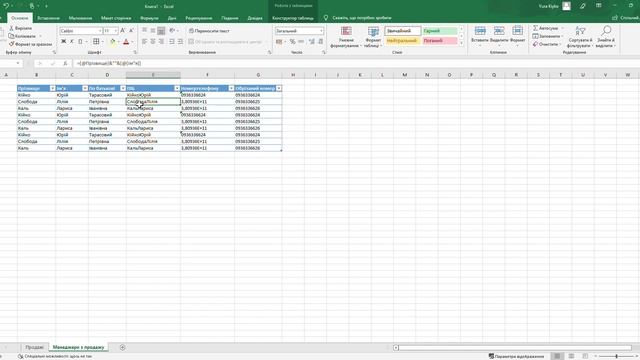The image size is (640, 360).
Task: Apply the percent style (%)
Action: point(292,42)
